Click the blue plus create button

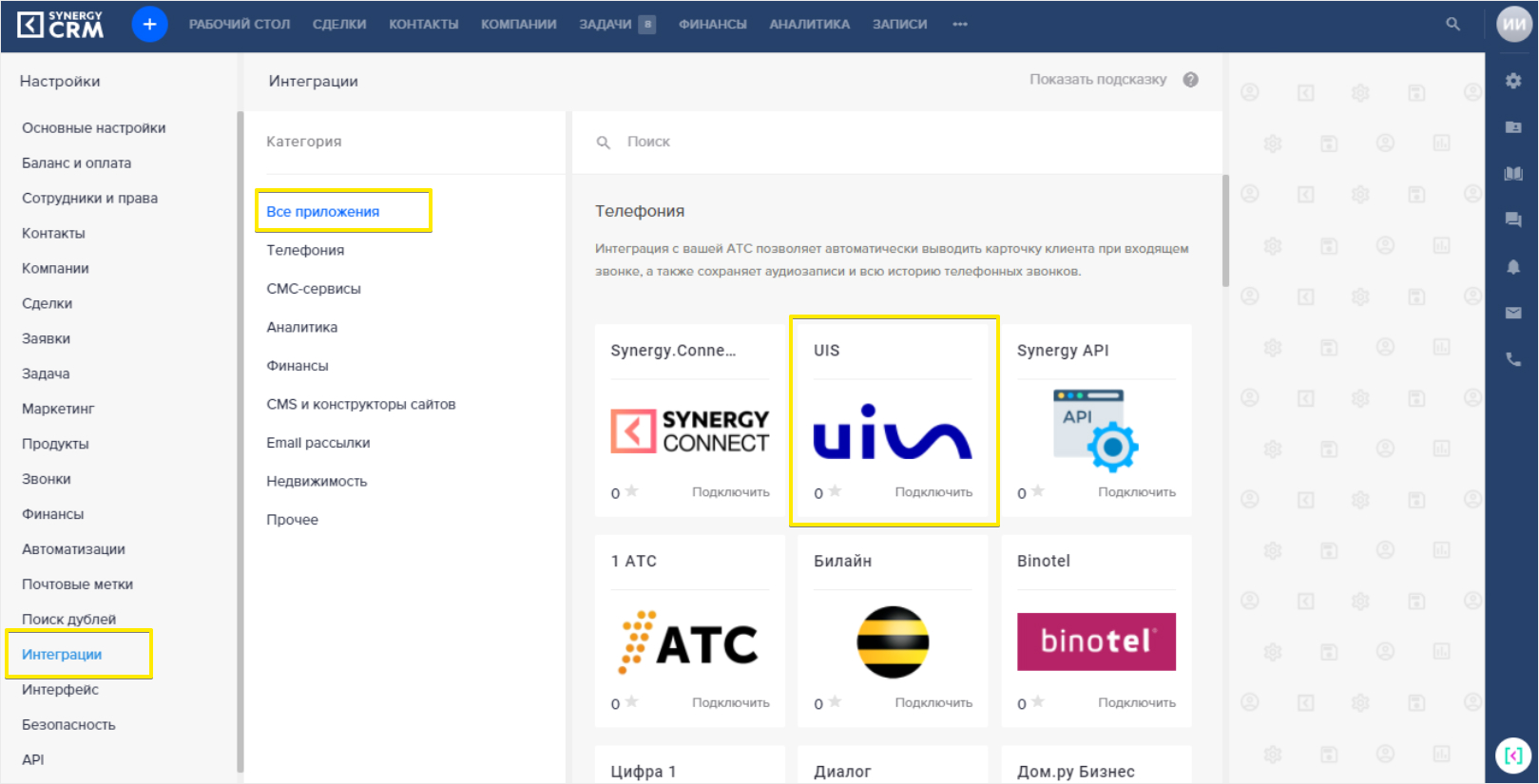pyautogui.click(x=149, y=24)
